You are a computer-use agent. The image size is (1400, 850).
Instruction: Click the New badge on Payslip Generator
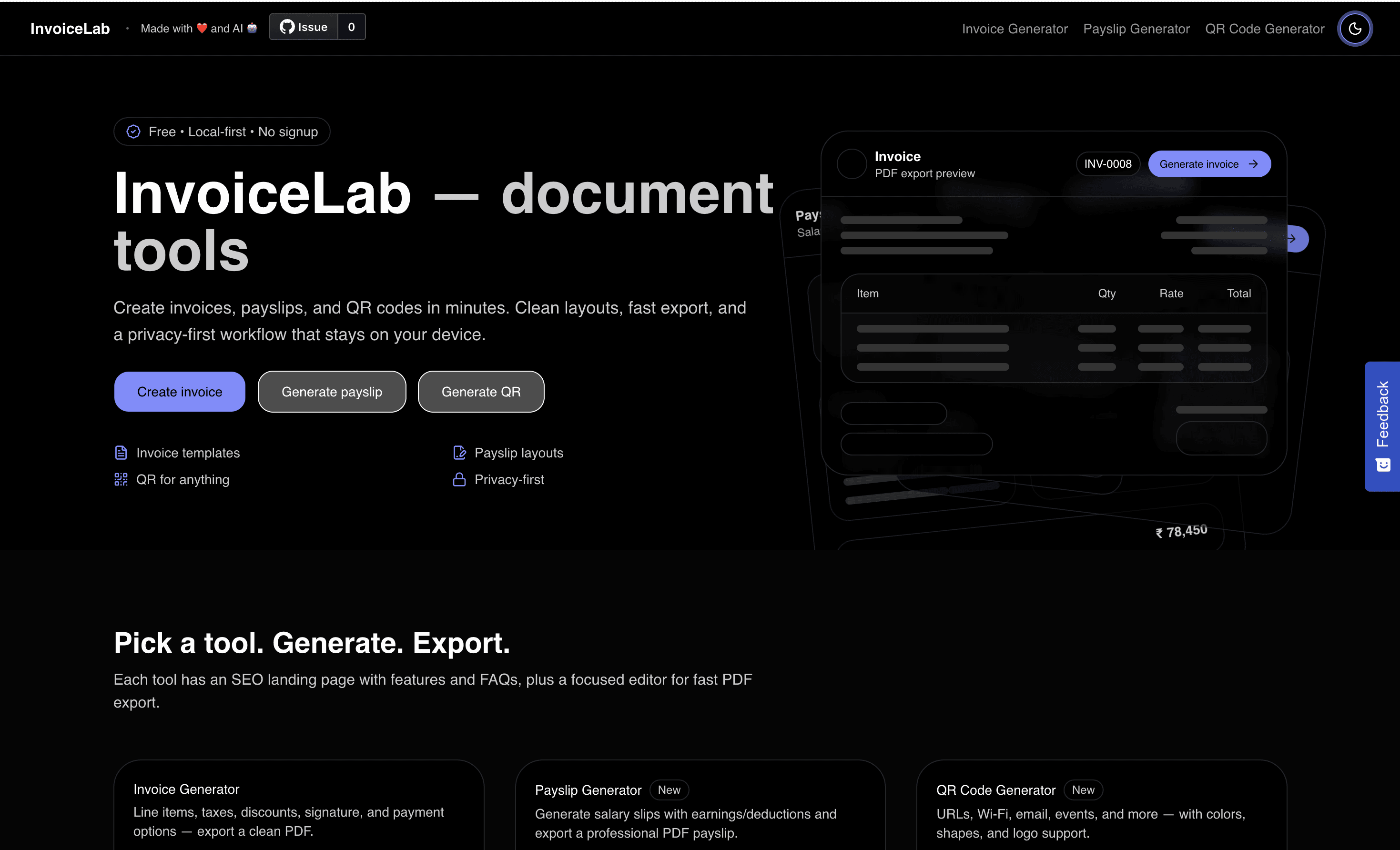point(669,789)
